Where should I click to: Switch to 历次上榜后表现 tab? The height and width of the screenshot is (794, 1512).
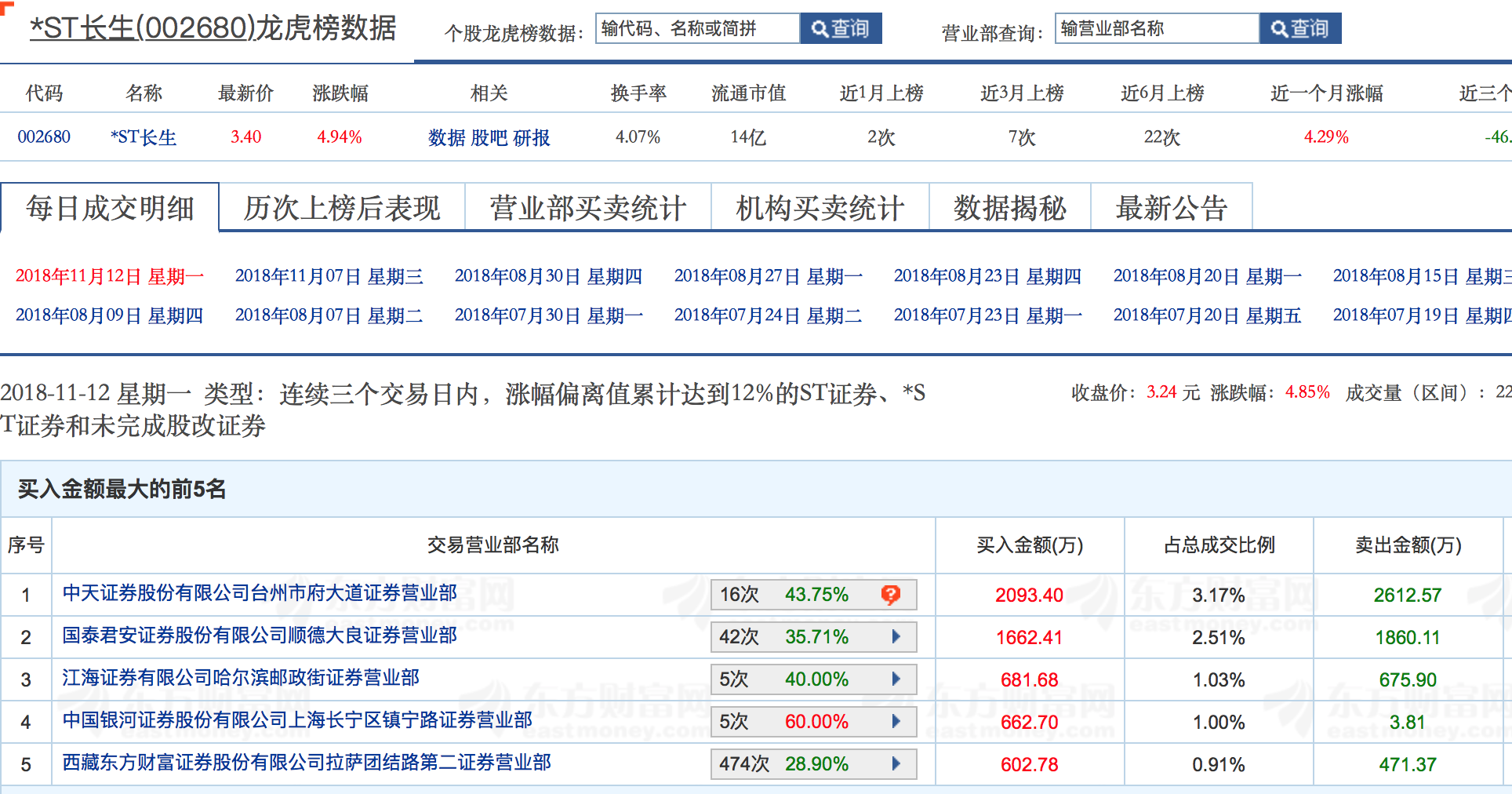[x=342, y=209]
